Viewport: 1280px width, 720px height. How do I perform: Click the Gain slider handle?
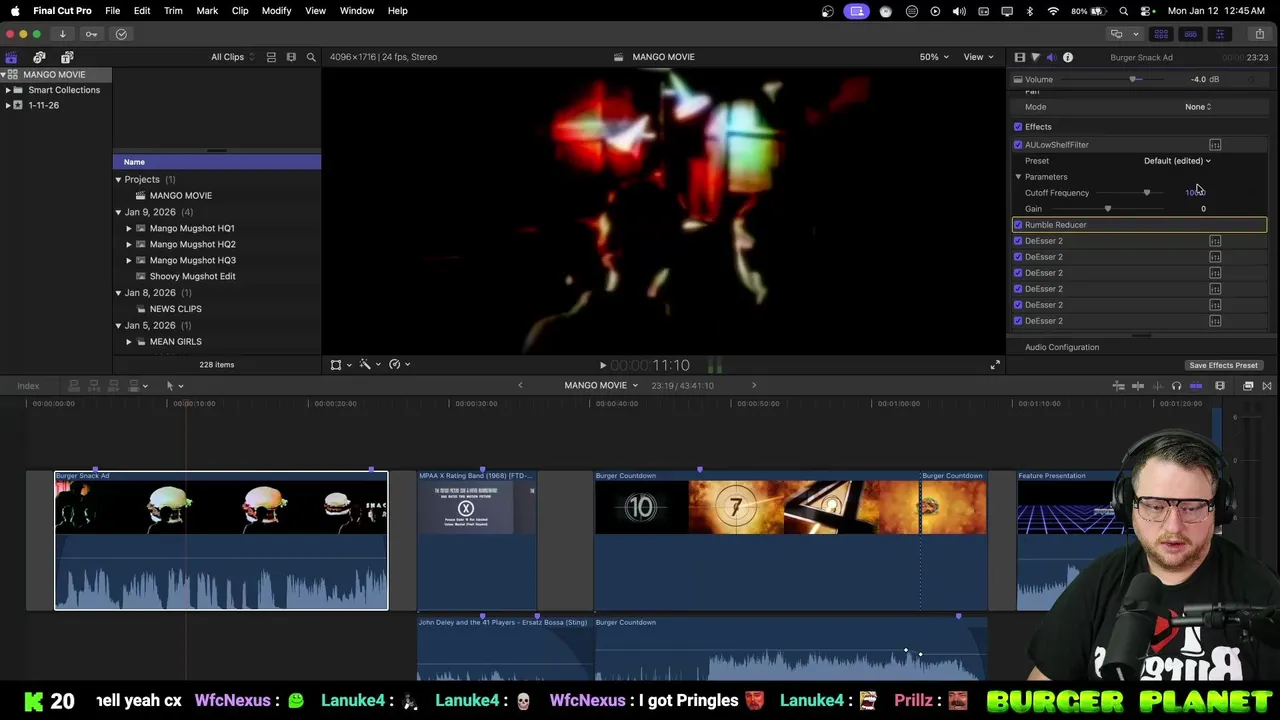1107,209
